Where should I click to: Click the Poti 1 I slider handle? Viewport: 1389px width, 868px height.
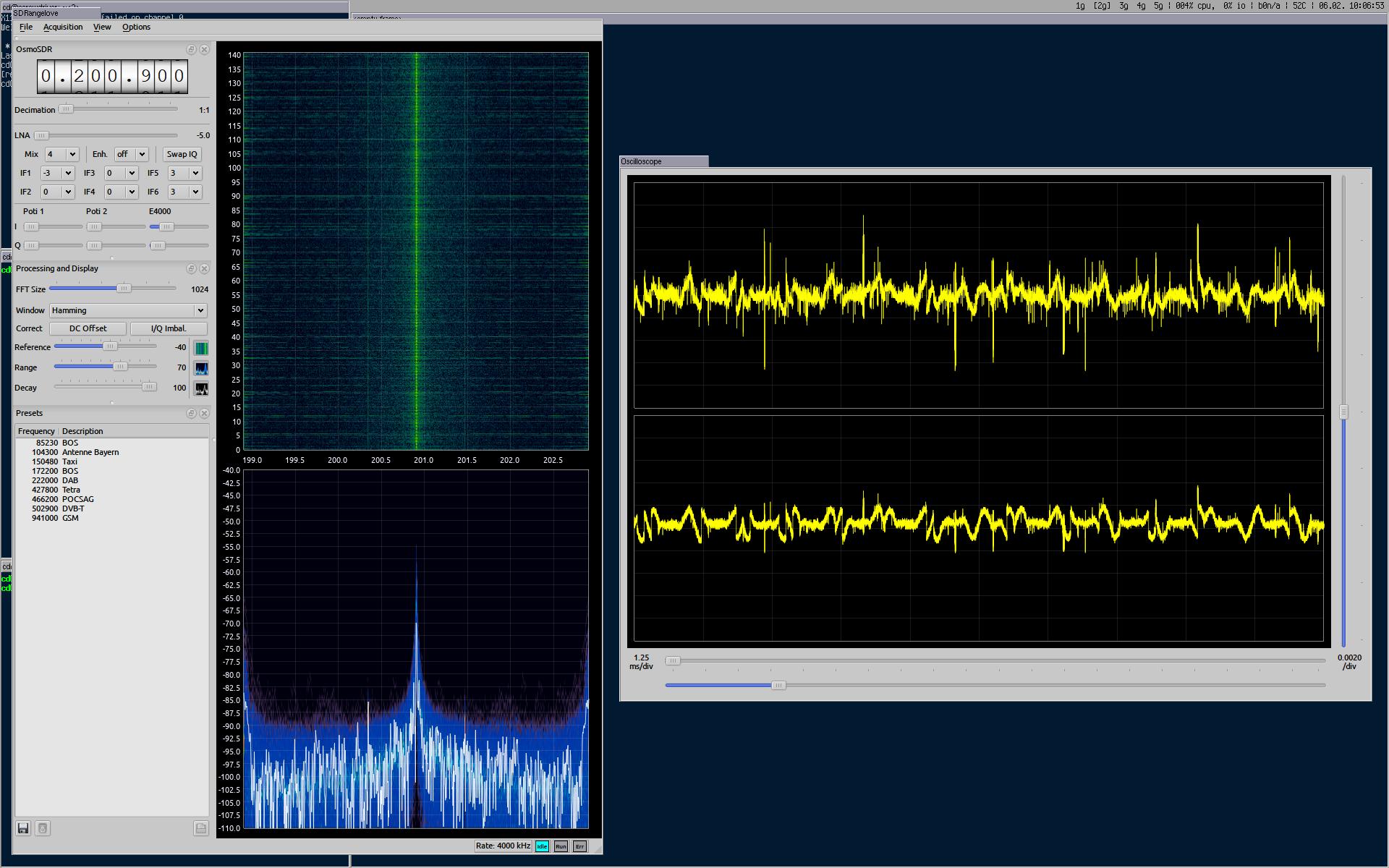tap(31, 226)
